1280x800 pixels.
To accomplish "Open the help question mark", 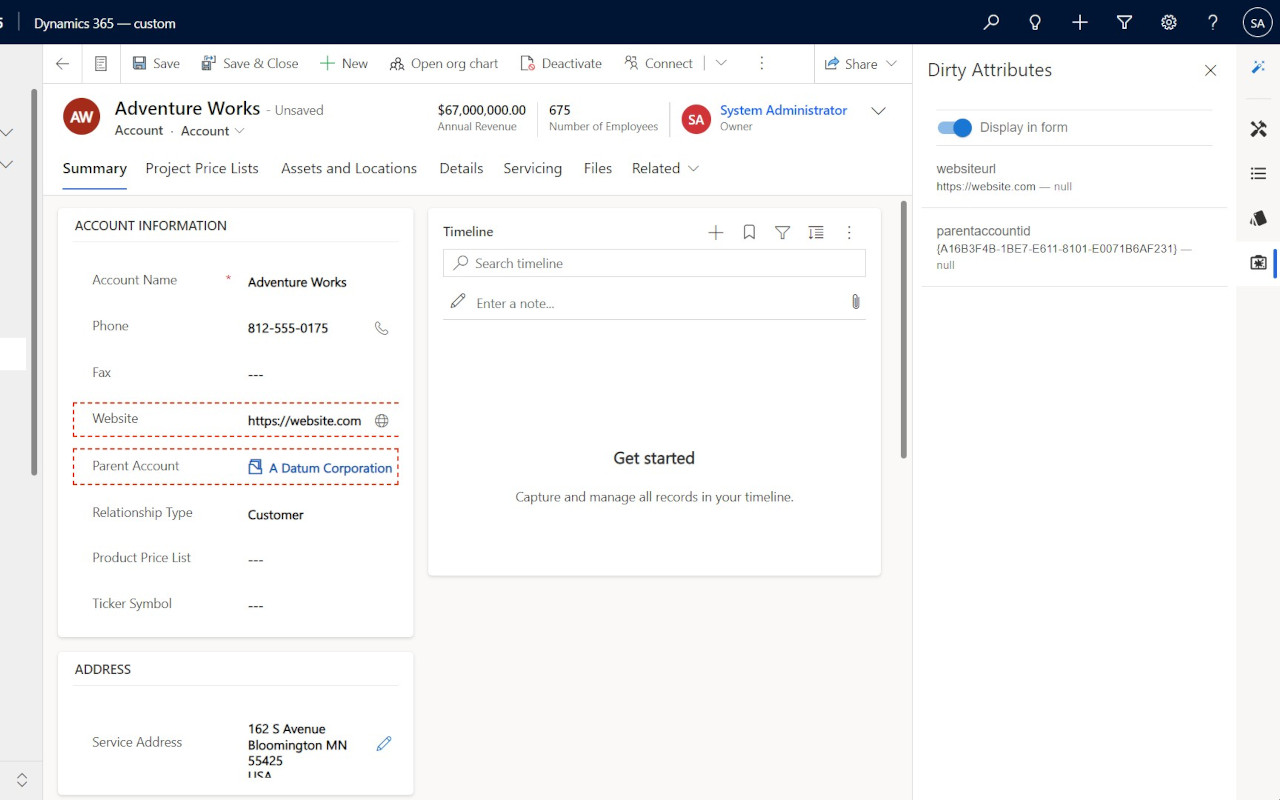I will (1213, 22).
